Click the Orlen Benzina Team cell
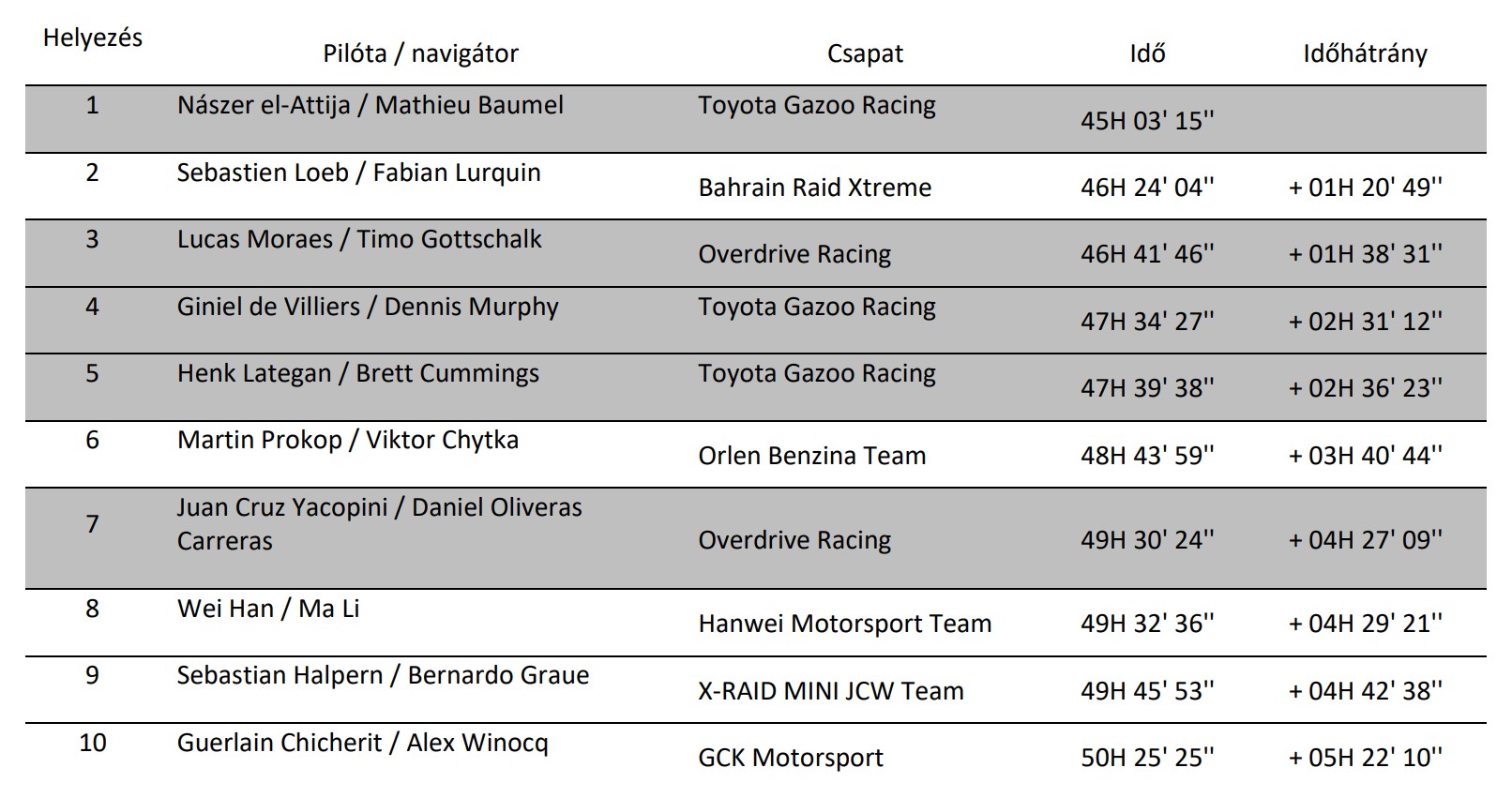The height and width of the screenshot is (798, 1512). (x=811, y=456)
